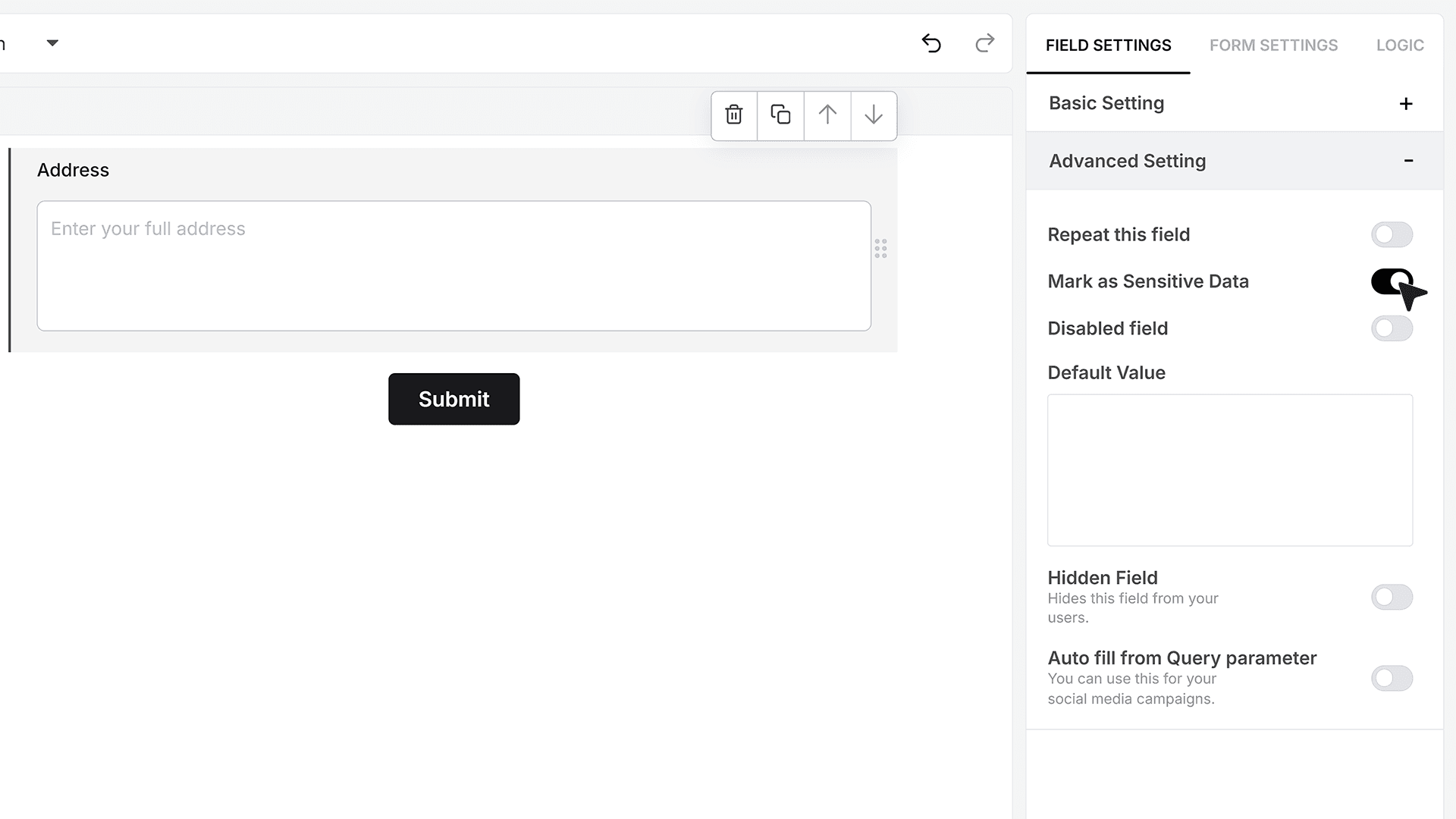Viewport: 1456px width, 819px height.
Task: Open the LOGIC tab
Action: click(1400, 45)
